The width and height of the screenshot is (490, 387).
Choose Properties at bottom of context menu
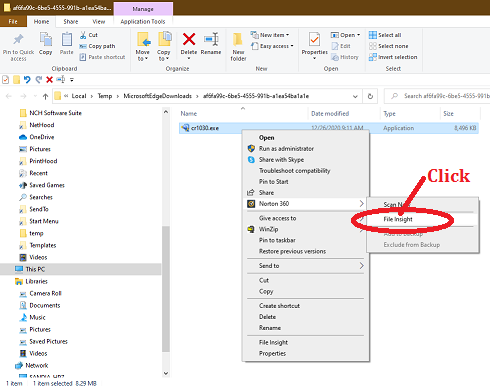click(272, 353)
